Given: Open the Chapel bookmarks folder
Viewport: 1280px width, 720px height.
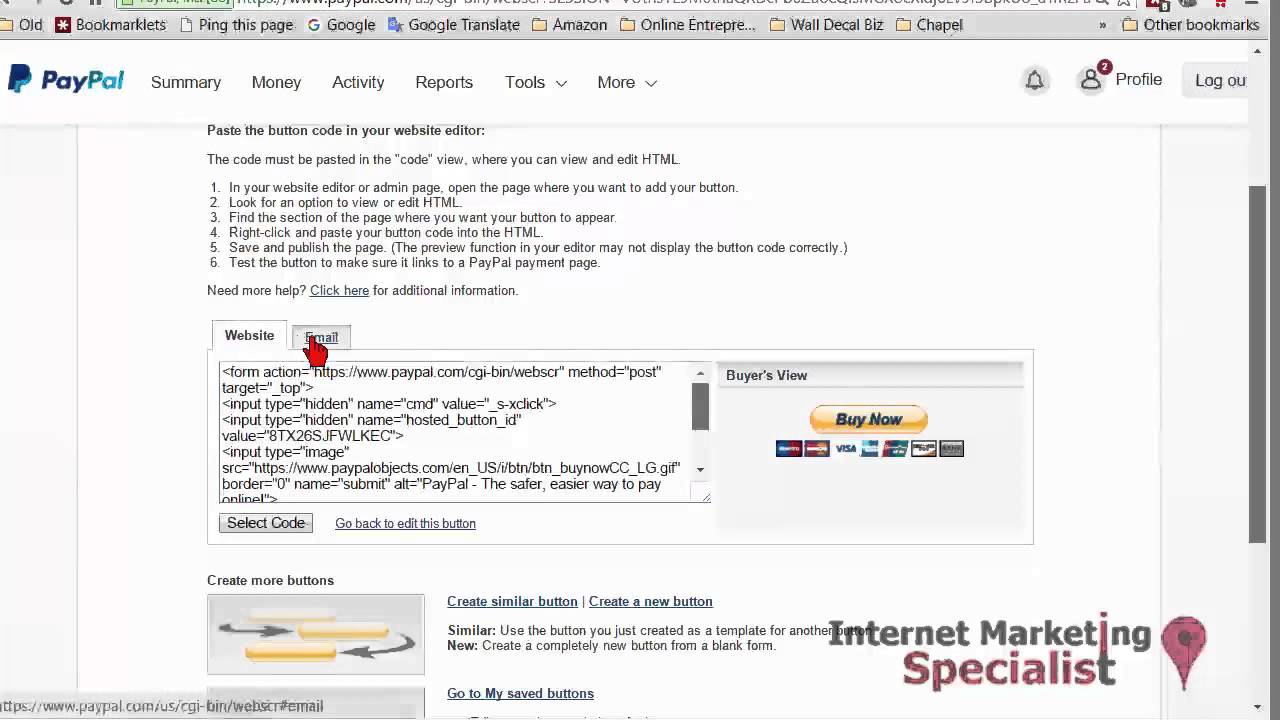Looking at the screenshot, I should point(929,24).
